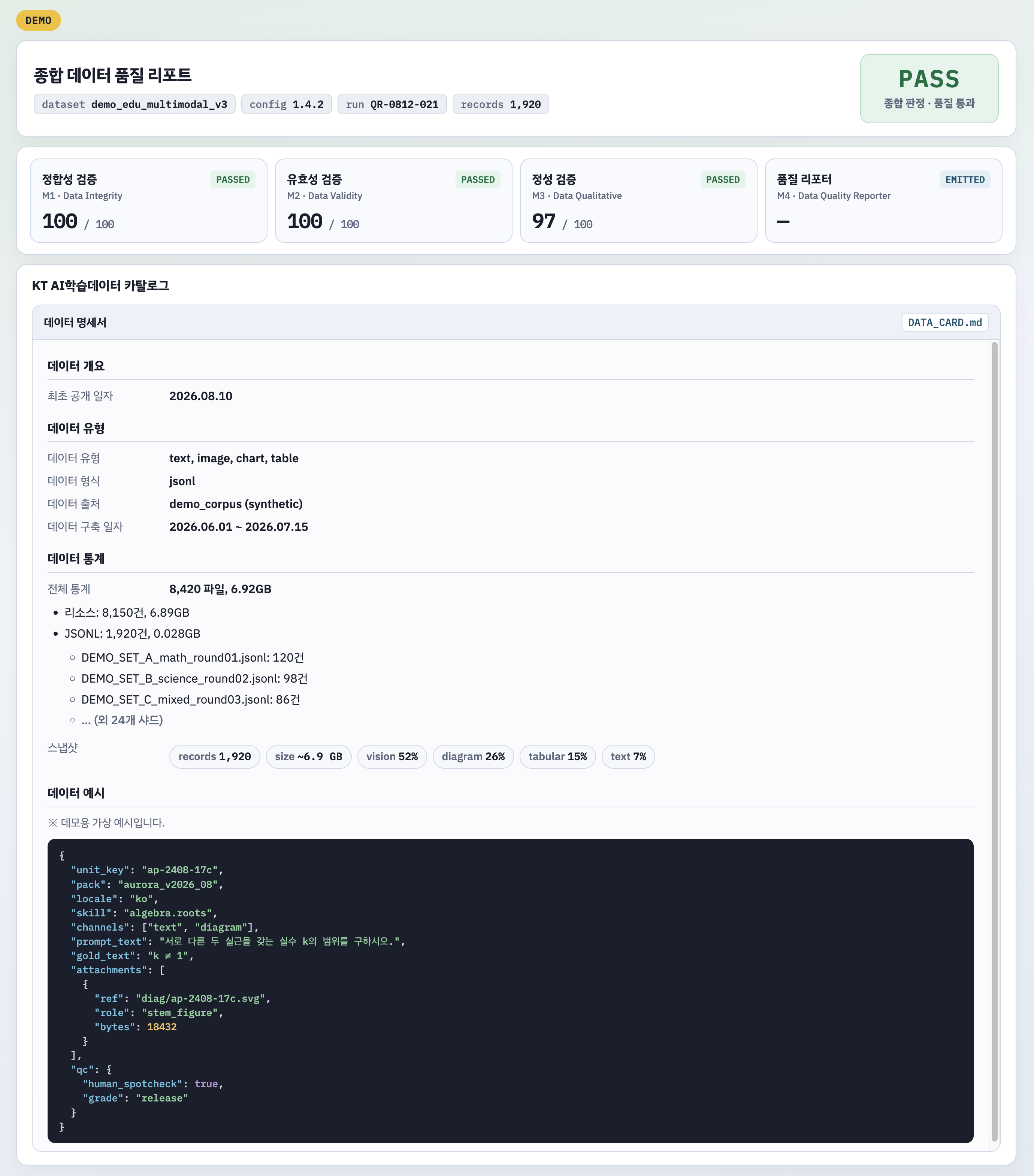This screenshot has width=1034, height=1176.
Task: Click the role stem_figure JSON line
Action: click(x=159, y=1013)
